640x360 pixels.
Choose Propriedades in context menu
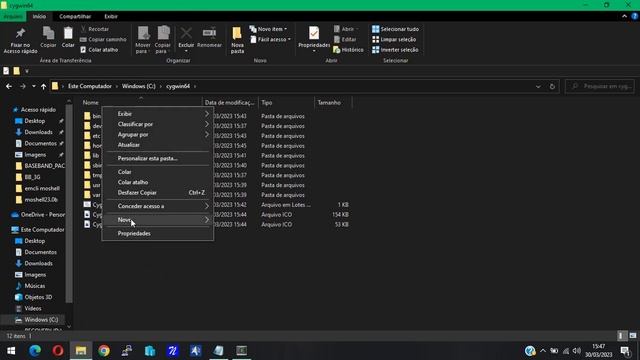[158, 233]
